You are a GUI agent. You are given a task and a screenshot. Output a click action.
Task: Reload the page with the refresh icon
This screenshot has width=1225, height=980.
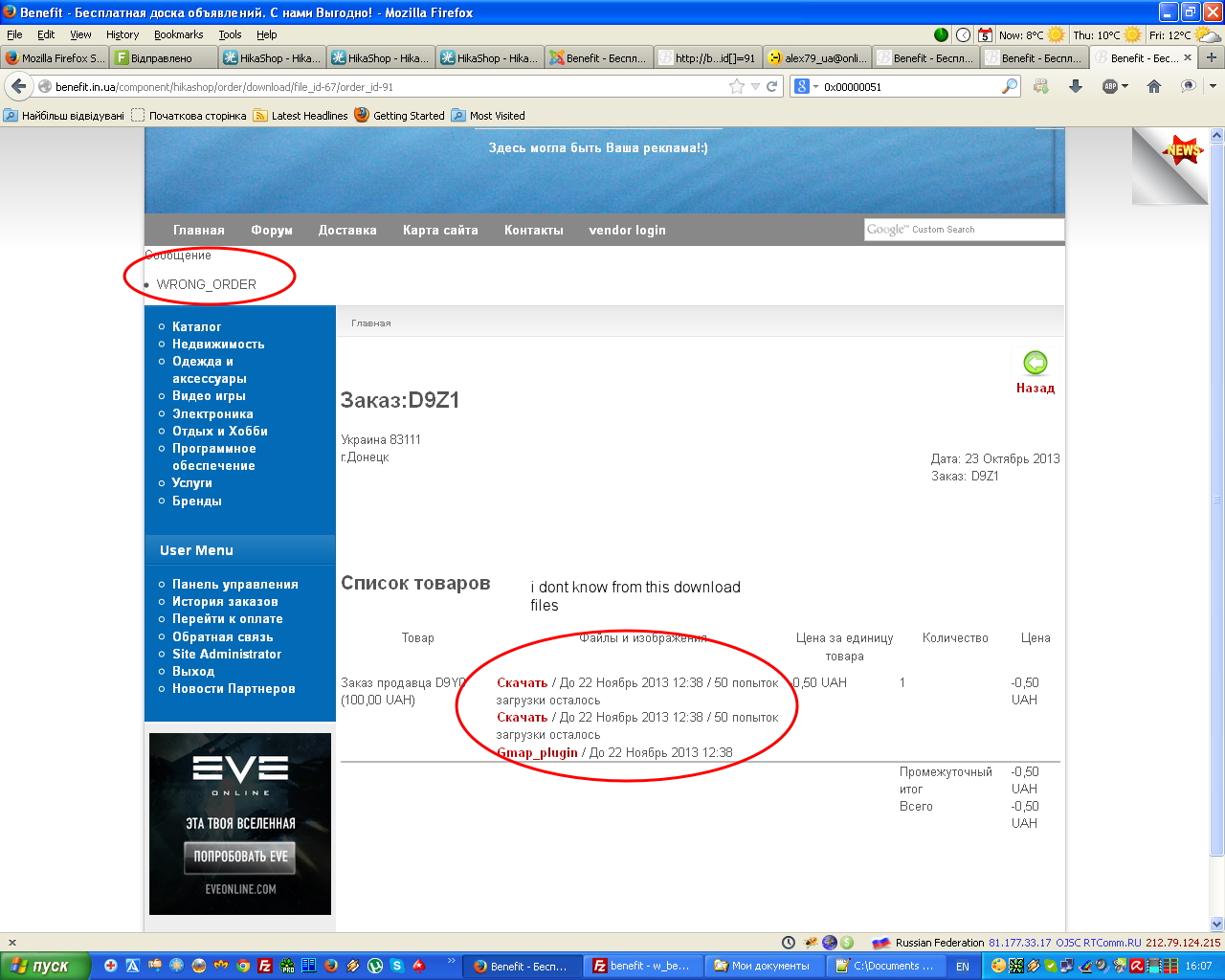point(771,86)
